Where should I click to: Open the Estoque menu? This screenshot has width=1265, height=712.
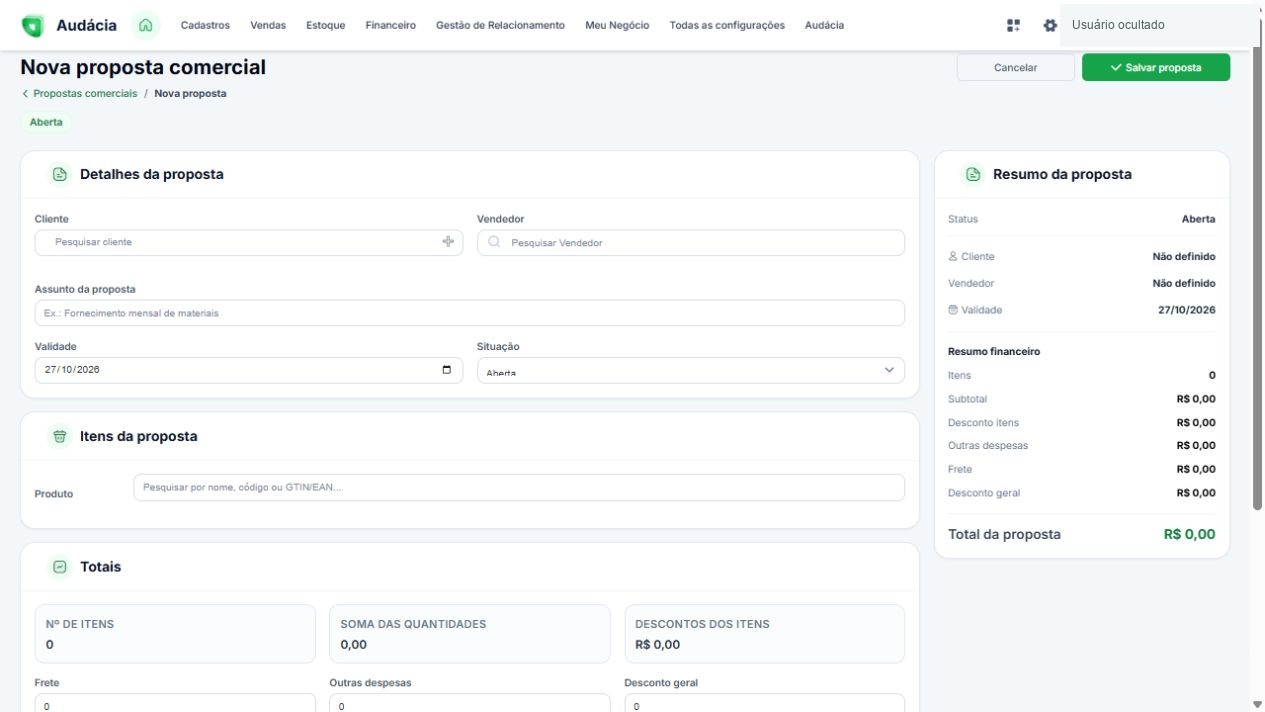326,25
